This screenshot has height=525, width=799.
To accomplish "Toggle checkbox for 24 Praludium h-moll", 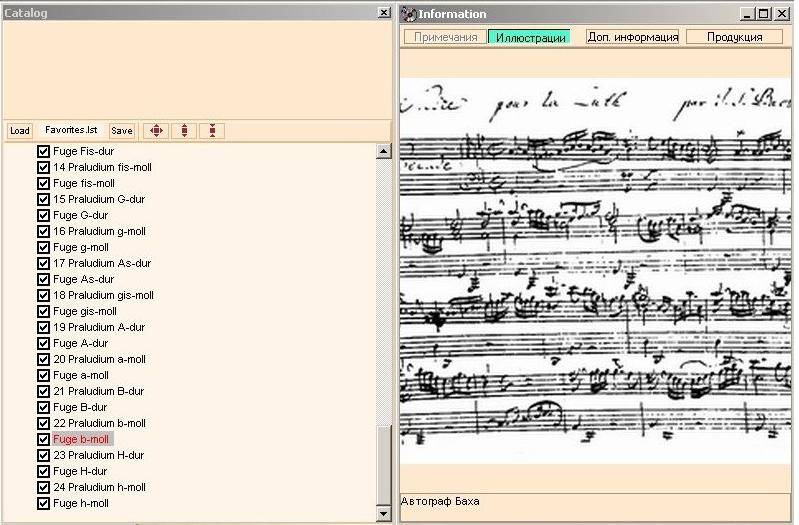I will pos(43,487).
